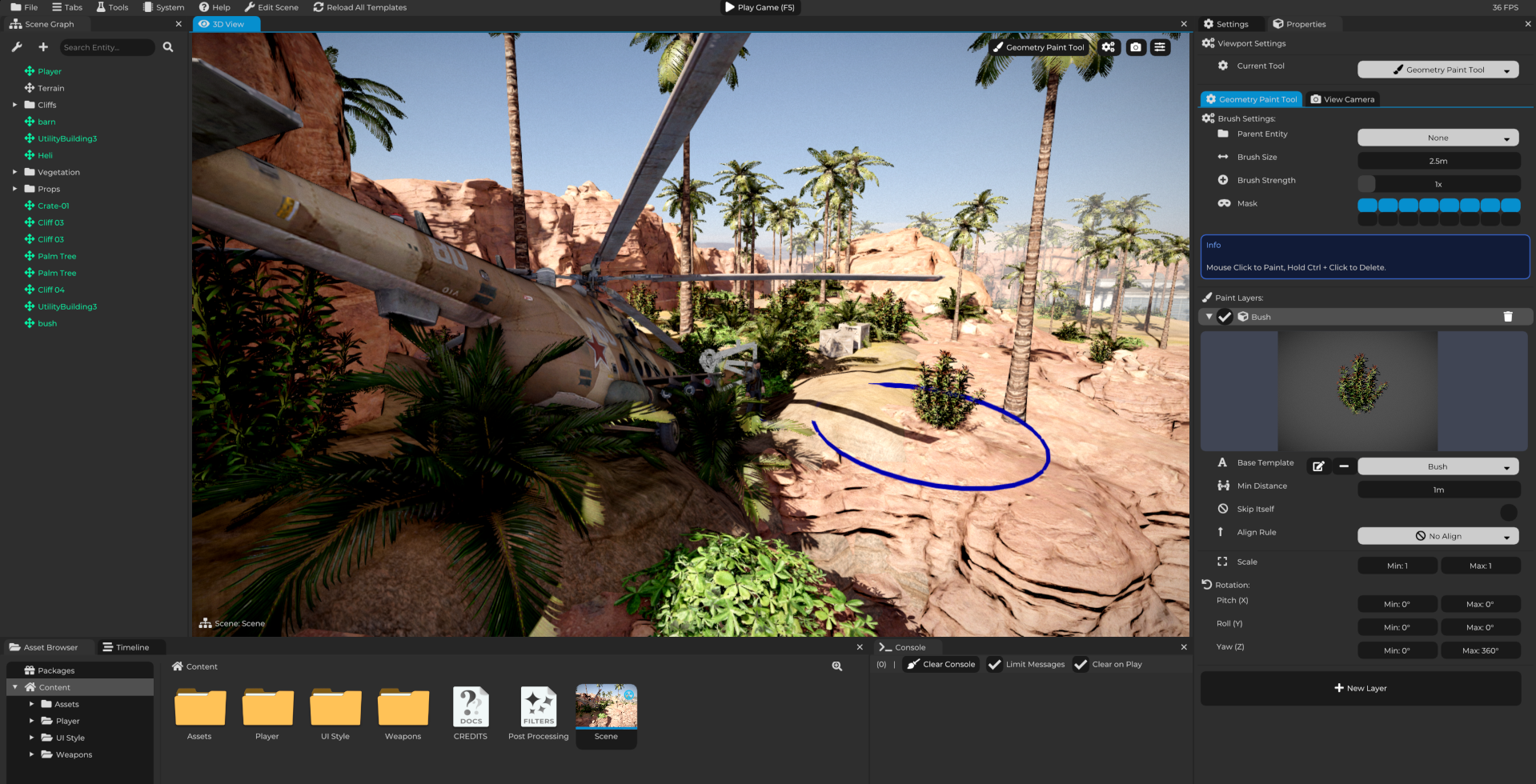Toggle the Bush layer checkmark
Screen dimensions: 1536x784
1225,317
